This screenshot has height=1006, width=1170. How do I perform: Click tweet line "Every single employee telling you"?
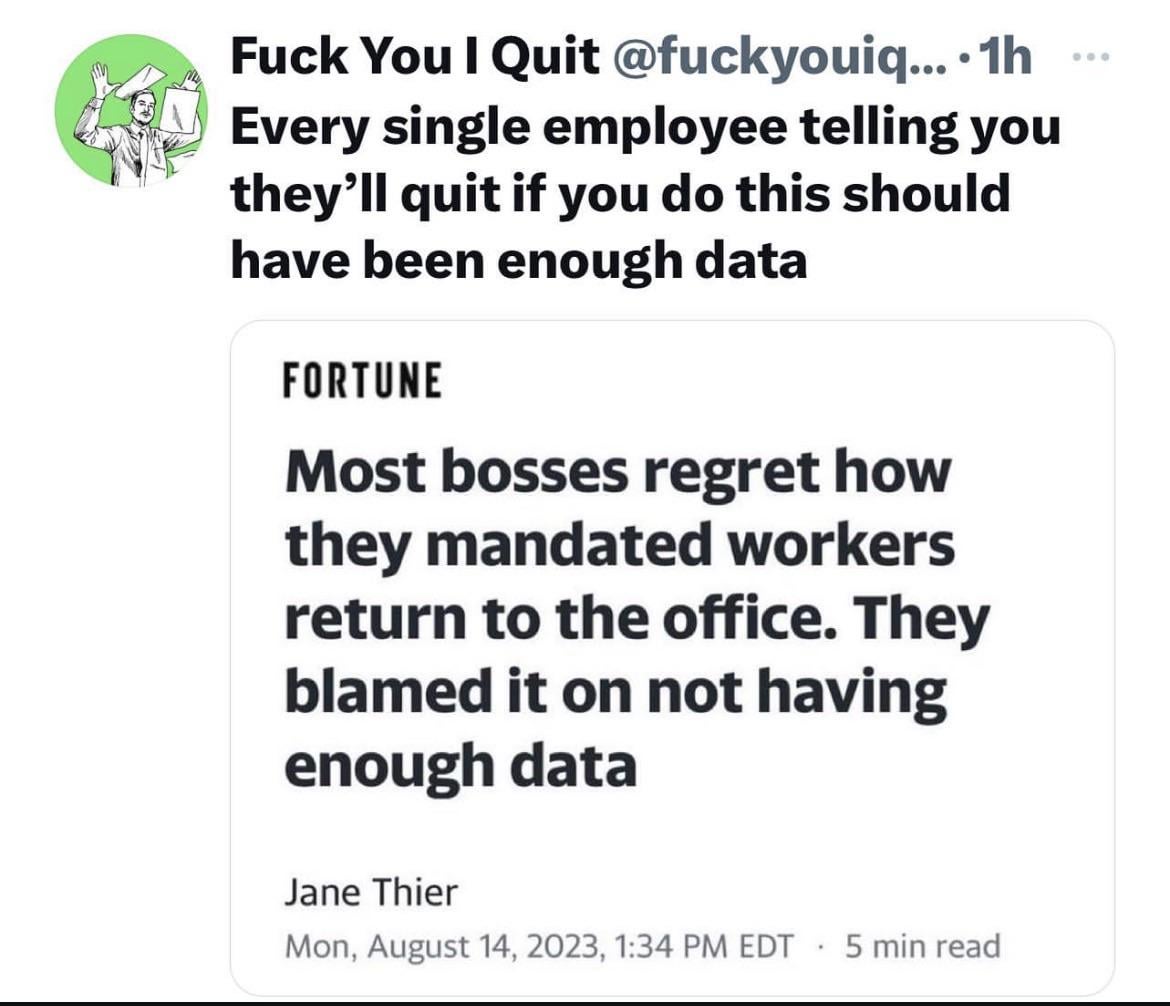[644, 128]
